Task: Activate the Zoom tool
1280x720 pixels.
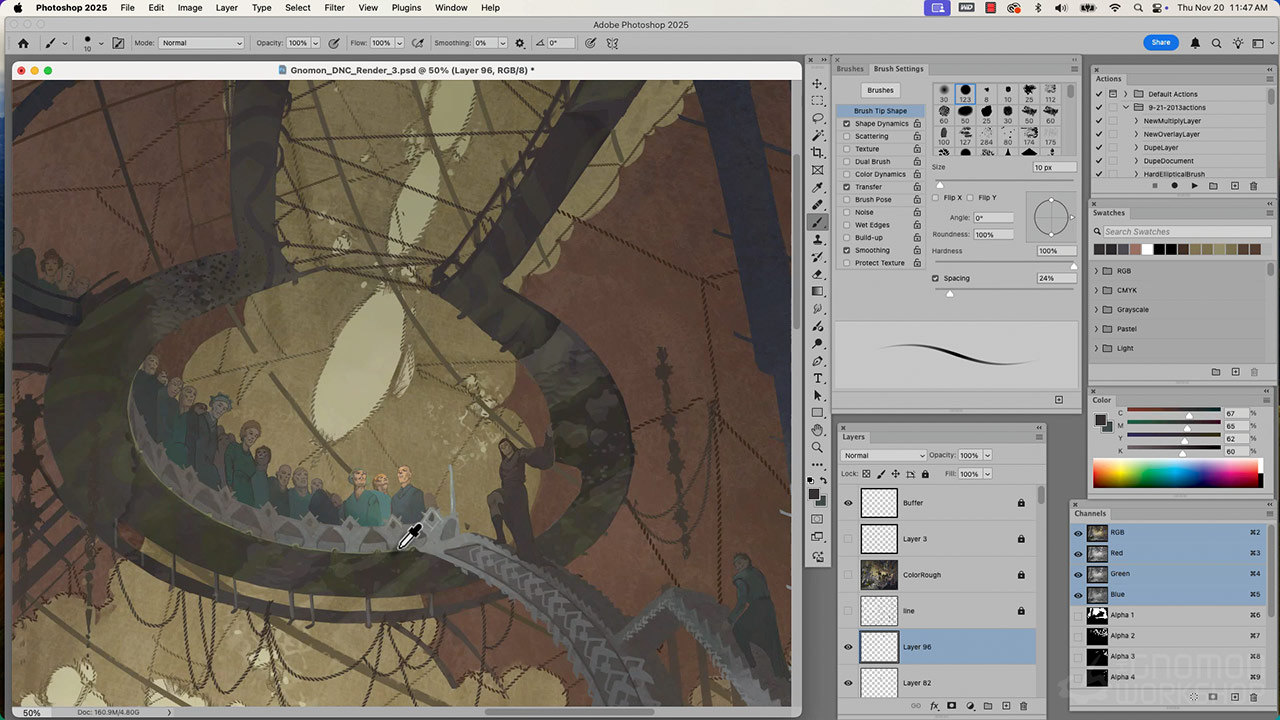Action: click(818, 447)
